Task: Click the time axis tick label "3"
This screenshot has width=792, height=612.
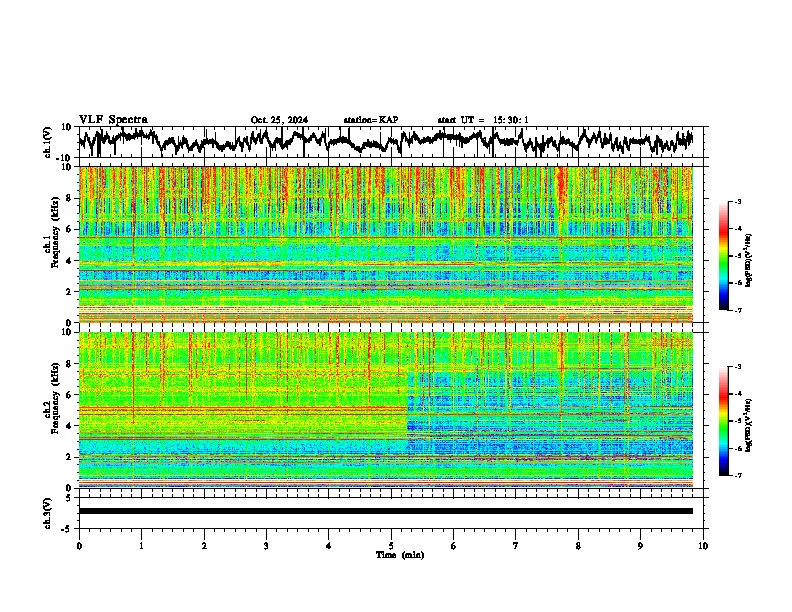Action: 266,546
